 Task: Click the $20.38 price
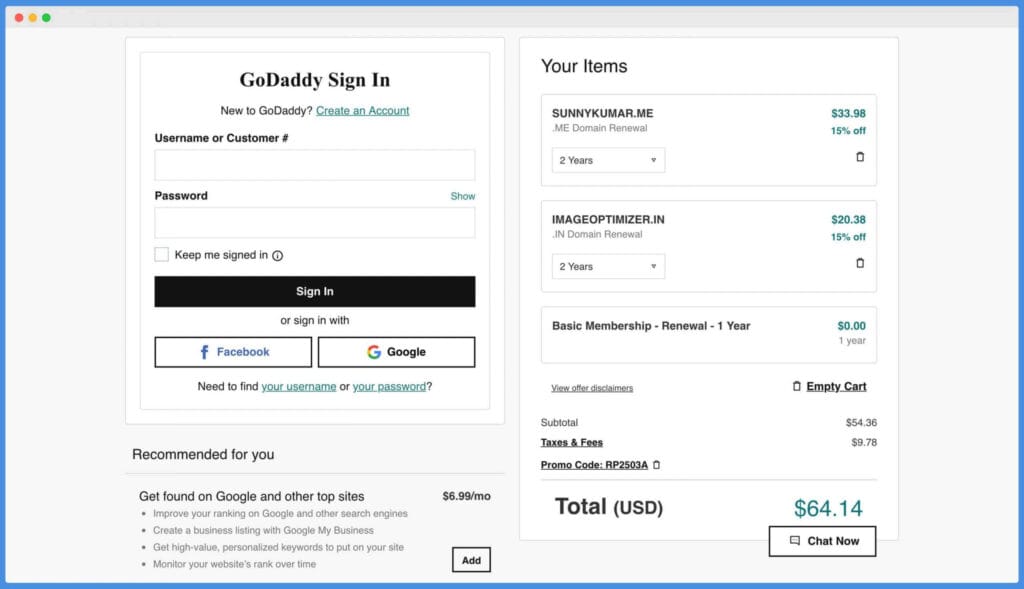(848, 220)
